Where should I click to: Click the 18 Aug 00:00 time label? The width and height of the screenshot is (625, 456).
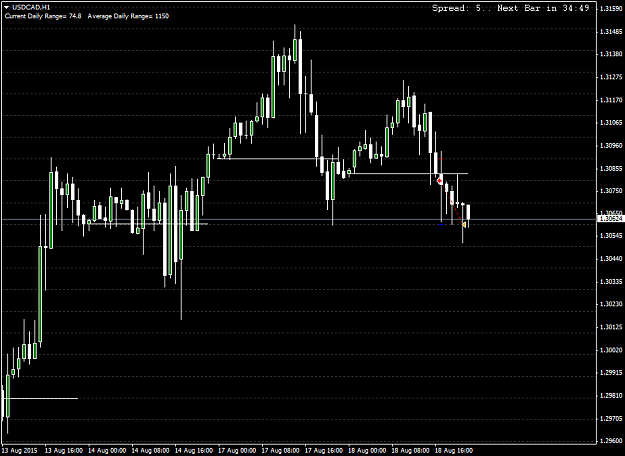point(368,450)
